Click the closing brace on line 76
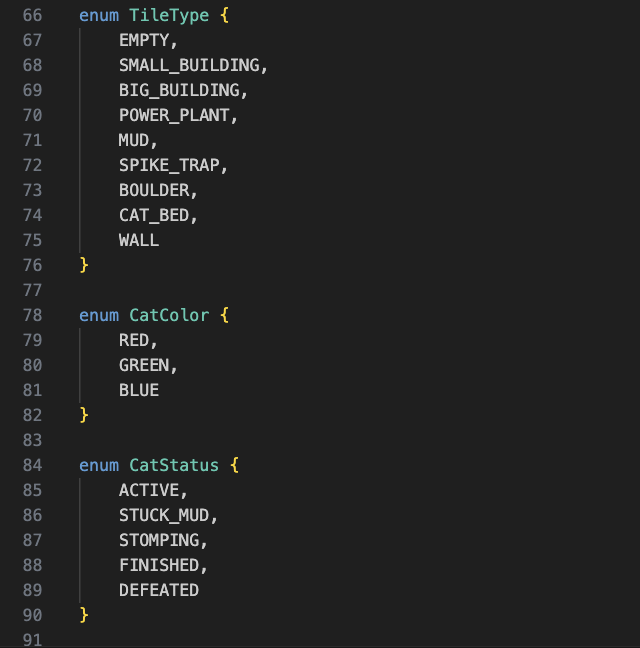Viewport: 640px width, 648px height. click(x=84, y=266)
